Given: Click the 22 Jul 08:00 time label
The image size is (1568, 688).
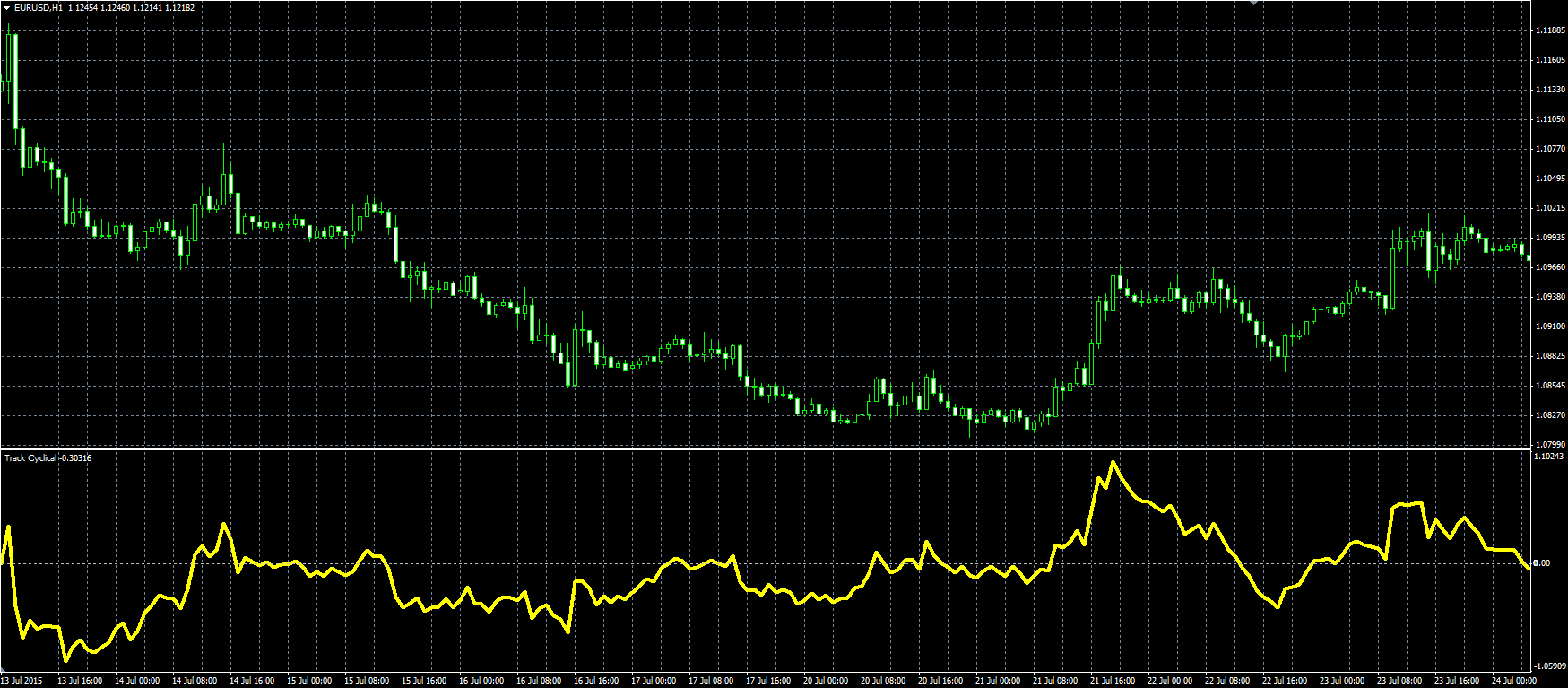Looking at the screenshot, I should (x=1227, y=681).
